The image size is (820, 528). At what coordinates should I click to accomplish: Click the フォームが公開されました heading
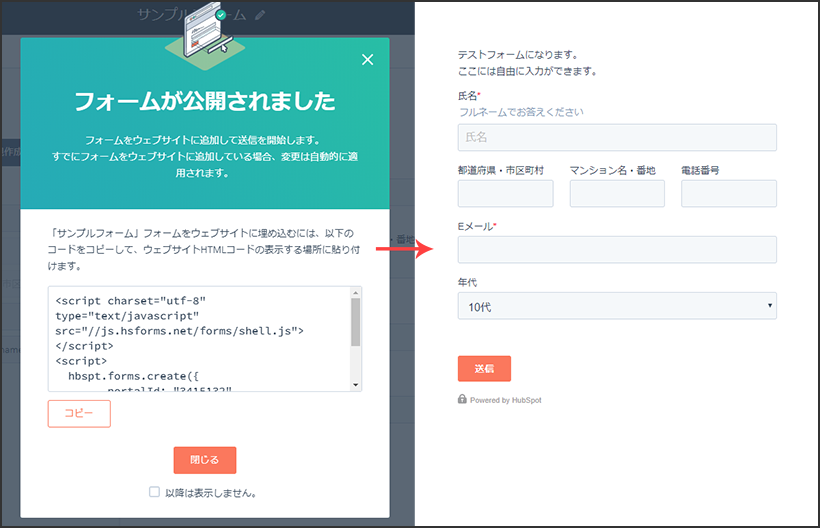[x=204, y=101]
